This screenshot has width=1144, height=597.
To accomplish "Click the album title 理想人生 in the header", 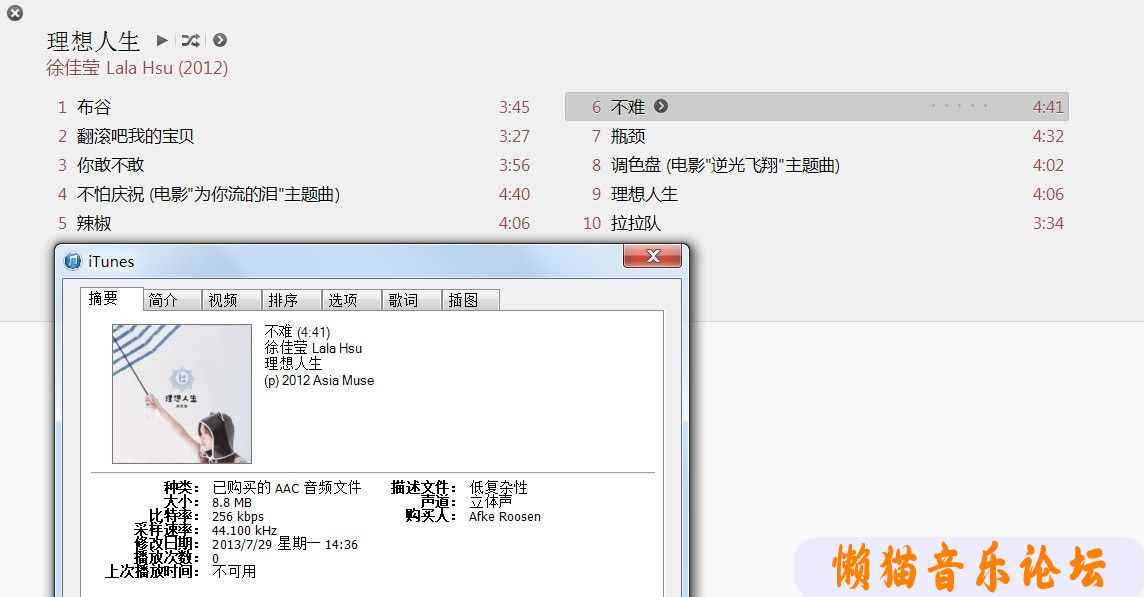I will coord(93,41).
